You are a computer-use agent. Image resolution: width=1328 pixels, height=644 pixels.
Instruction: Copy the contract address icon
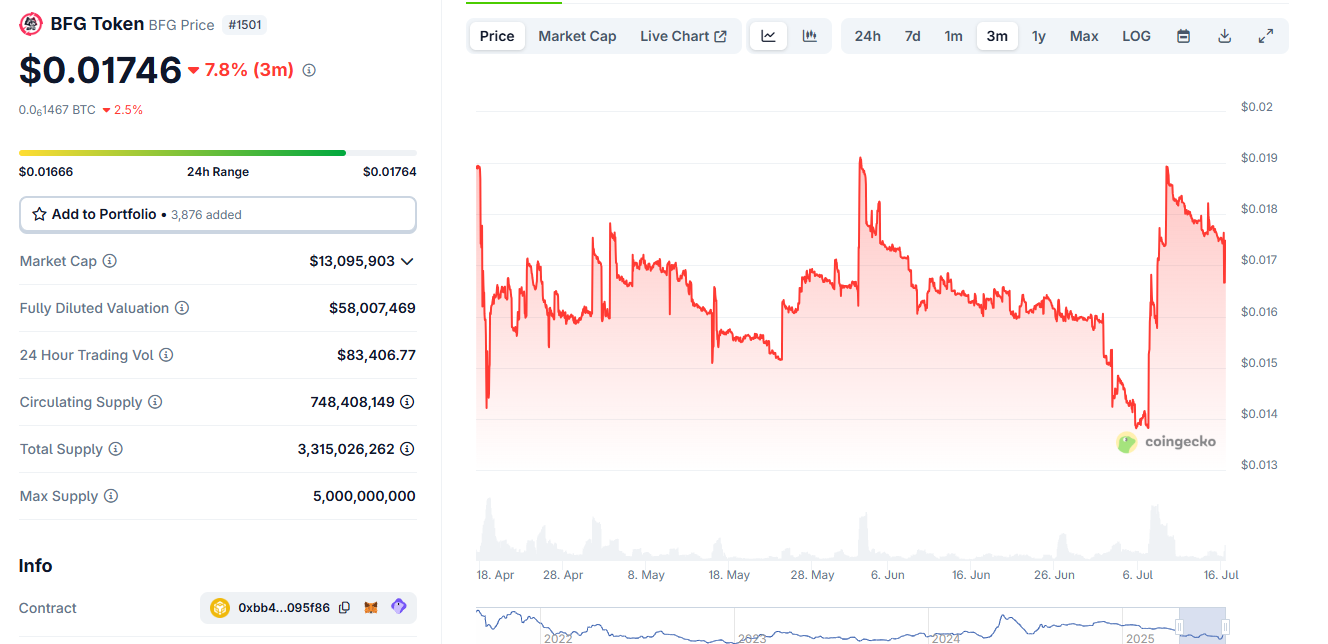pyautogui.click(x=344, y=607)
